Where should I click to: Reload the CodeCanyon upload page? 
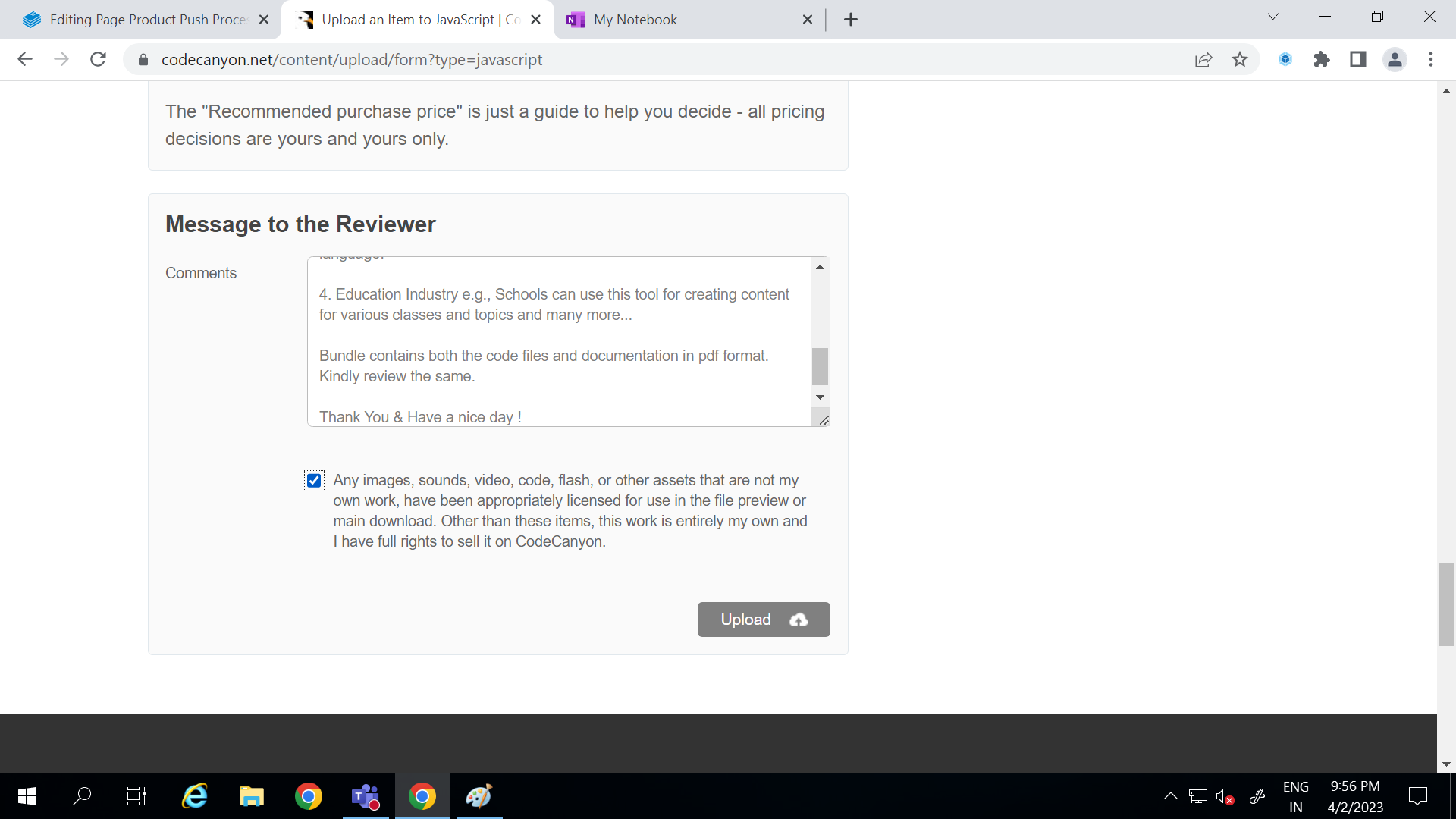coord(98,59)
